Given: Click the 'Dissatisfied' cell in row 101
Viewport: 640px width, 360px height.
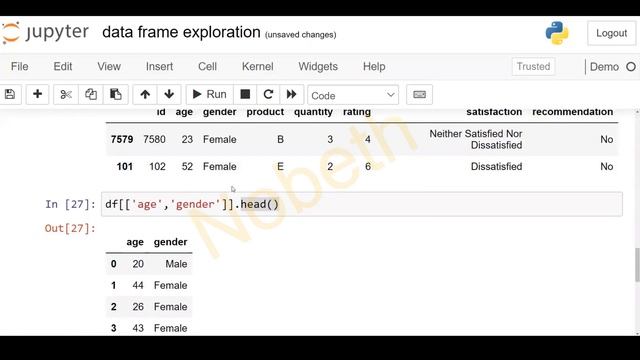Looking at the screenshot, I should click(496, 167).
